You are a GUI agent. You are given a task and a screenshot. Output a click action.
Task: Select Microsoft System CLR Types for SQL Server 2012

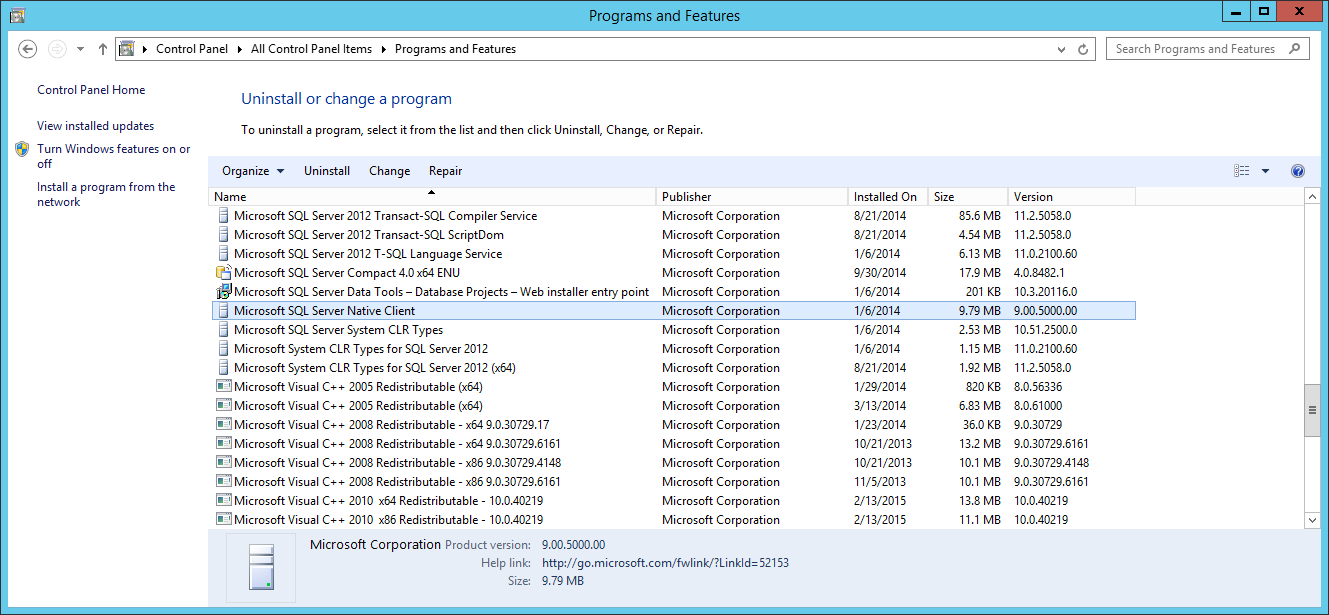click(675, 349)
